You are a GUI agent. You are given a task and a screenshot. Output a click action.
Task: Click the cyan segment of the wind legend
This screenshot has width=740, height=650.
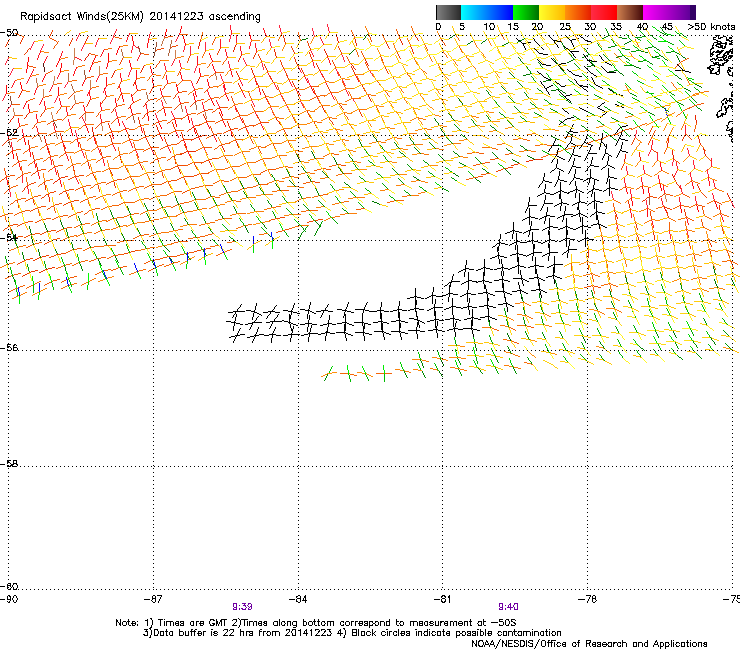coord(474,12)
